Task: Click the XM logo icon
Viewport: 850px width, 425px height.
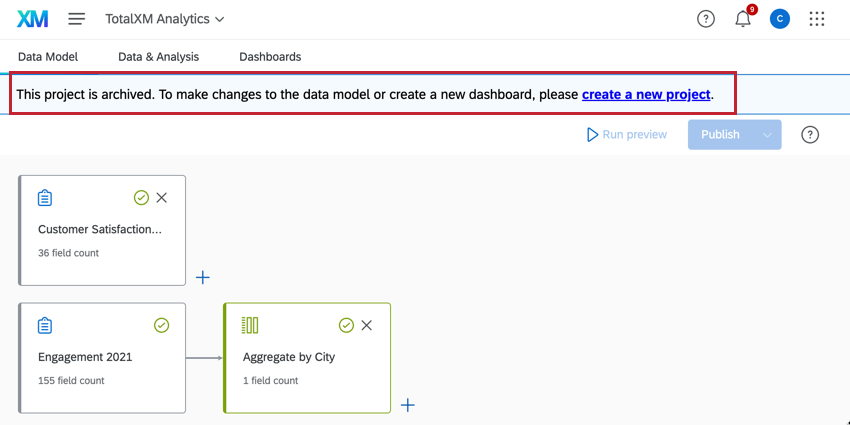Action: pos(32,19)
